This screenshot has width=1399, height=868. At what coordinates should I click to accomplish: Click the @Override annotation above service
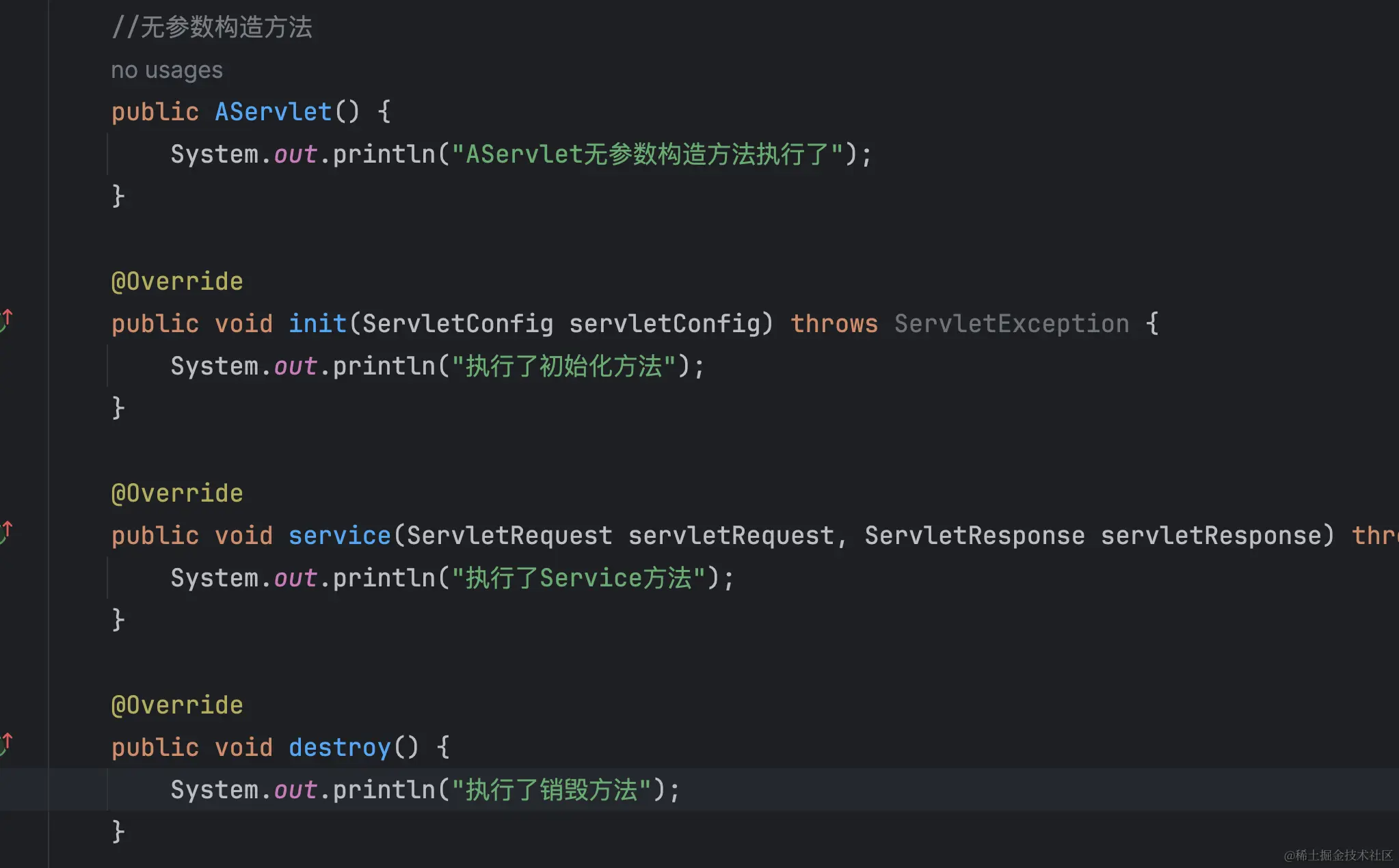[x=177, y=493]
